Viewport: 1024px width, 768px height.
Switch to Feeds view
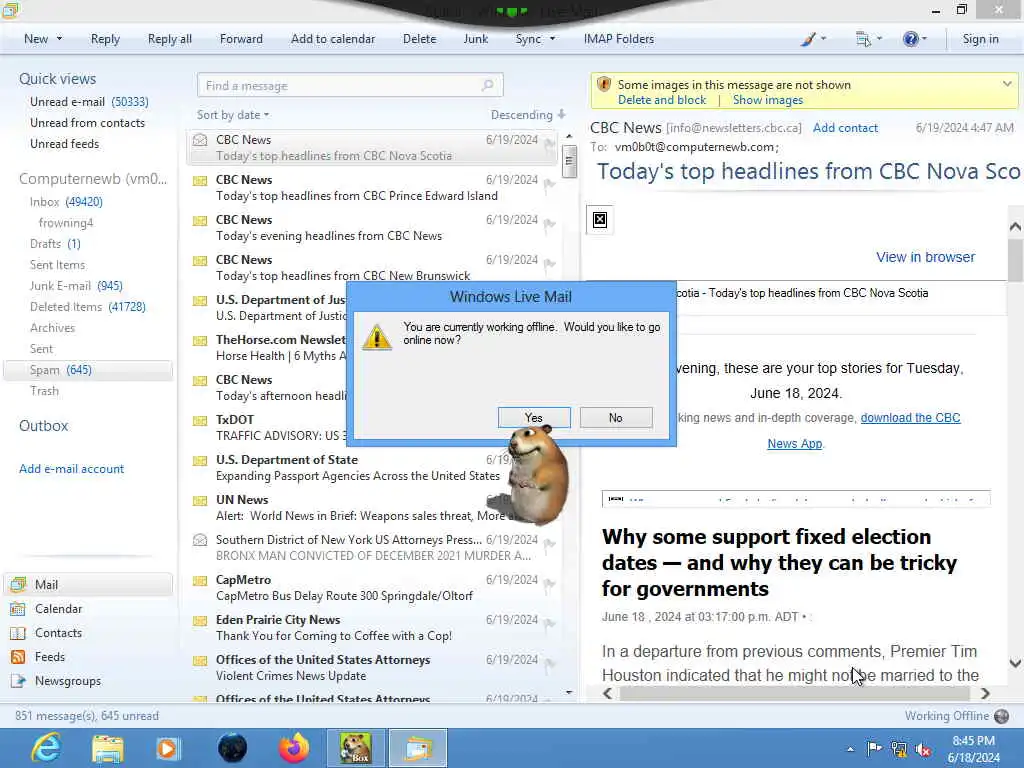click(x=50, y=657)
